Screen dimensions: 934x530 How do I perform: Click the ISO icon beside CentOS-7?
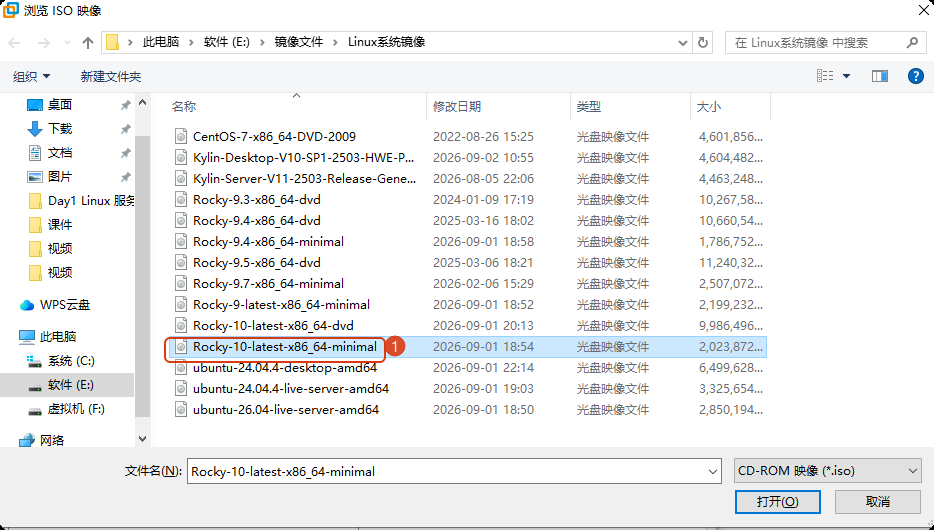click(181, 136)
